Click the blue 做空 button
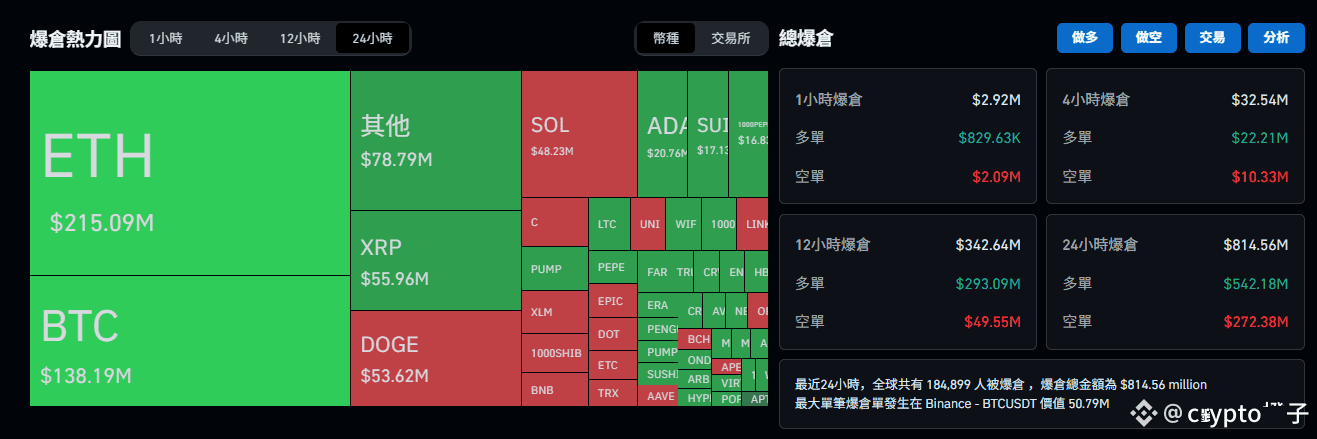The width and height of the screenshot is (1317, 439). point(1149,37)
